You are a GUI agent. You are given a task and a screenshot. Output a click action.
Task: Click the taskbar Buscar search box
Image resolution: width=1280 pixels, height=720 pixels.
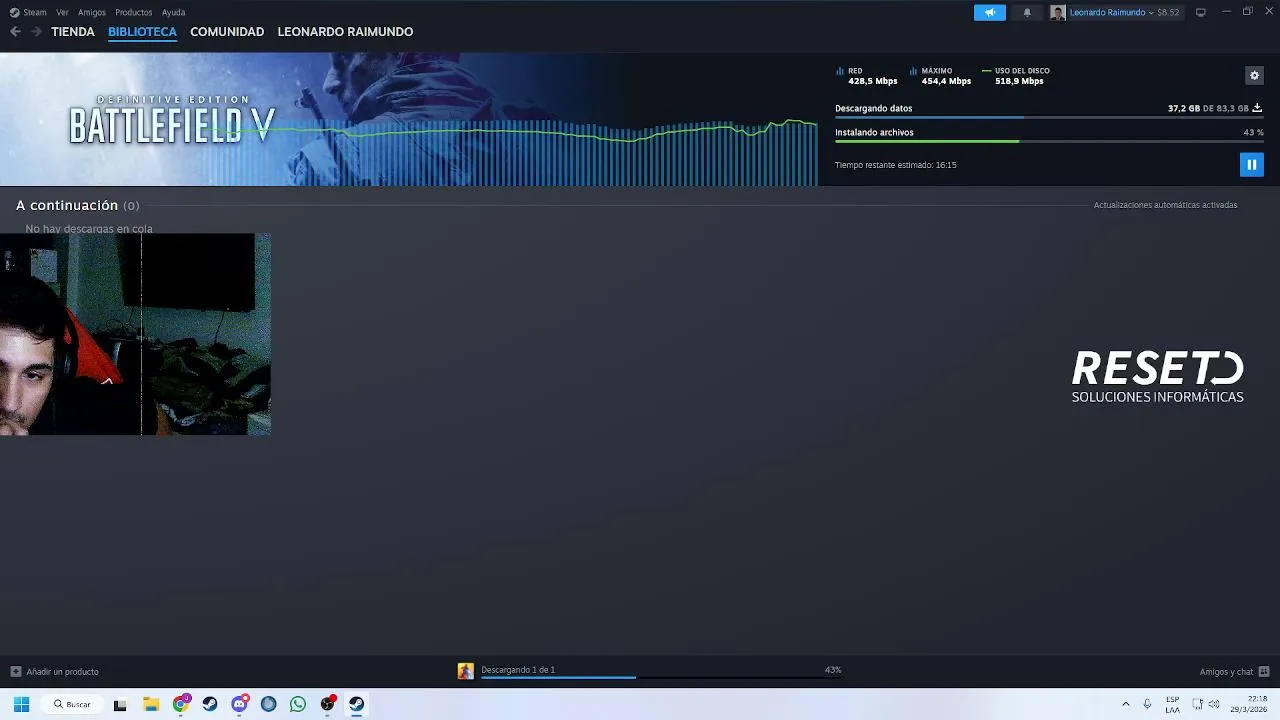[73, 704]
